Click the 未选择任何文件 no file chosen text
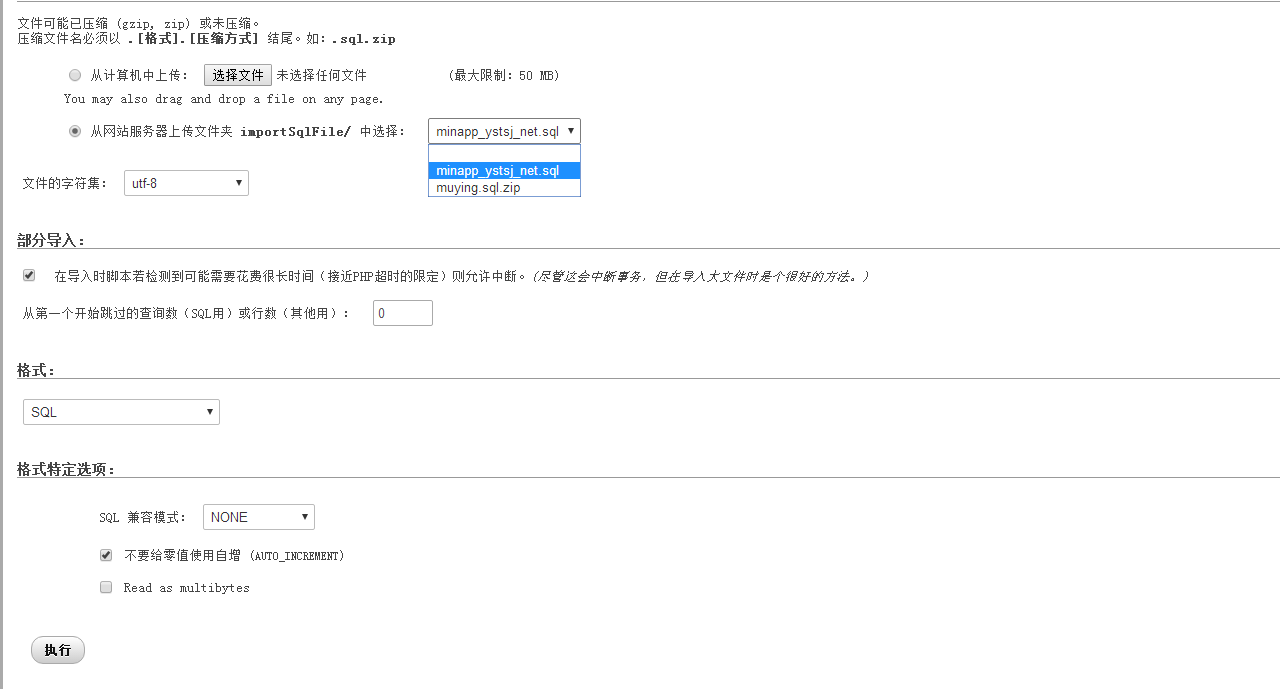Image resolution: width=1280 pixels, height=689 pixels. 321,75
